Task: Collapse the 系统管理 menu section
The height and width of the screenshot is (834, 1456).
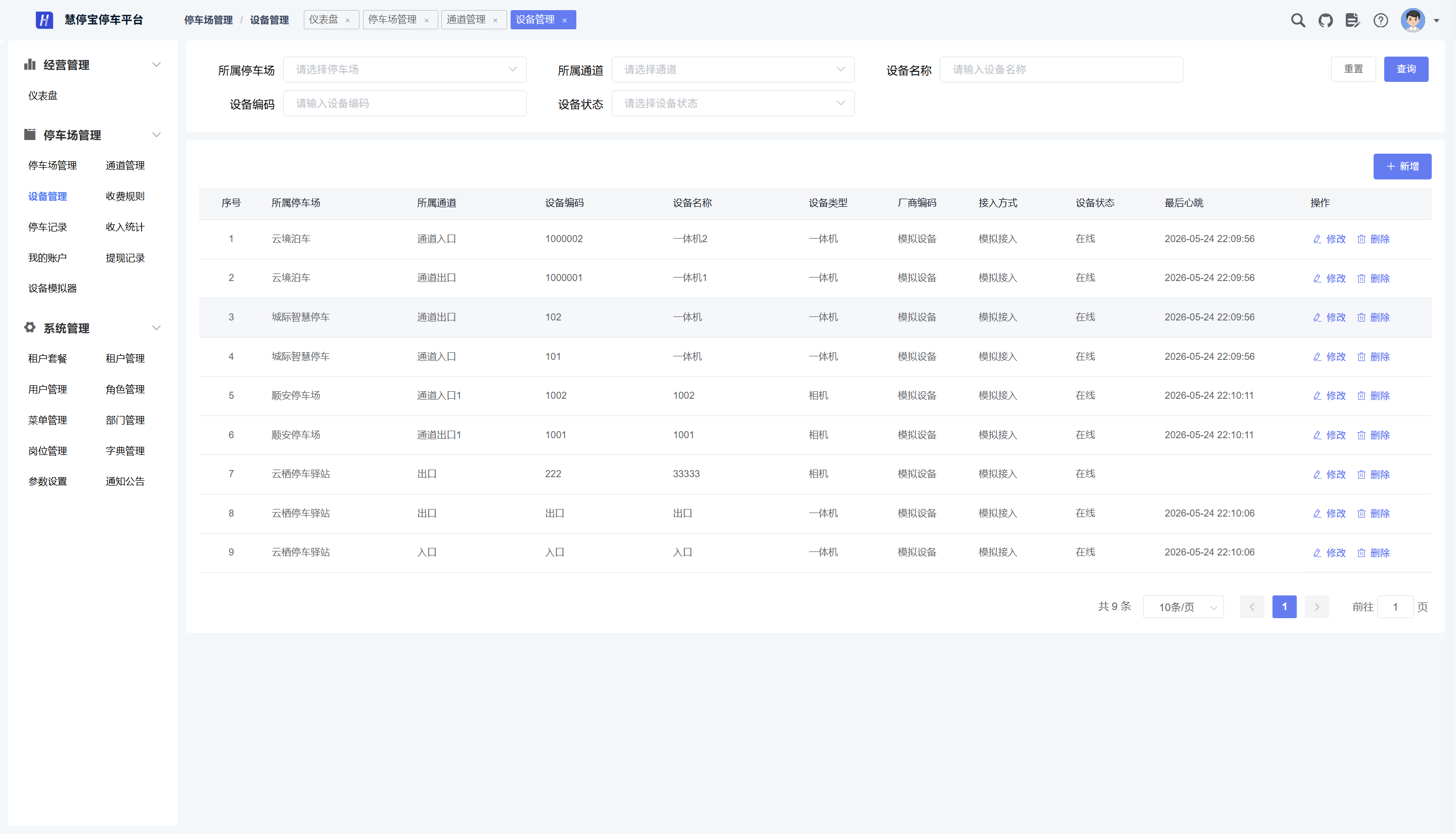Action: [x=156, y=328]
